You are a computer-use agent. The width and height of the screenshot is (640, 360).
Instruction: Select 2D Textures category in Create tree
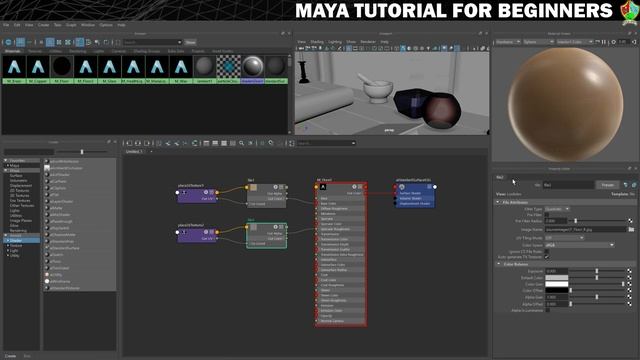coord(20,191)
